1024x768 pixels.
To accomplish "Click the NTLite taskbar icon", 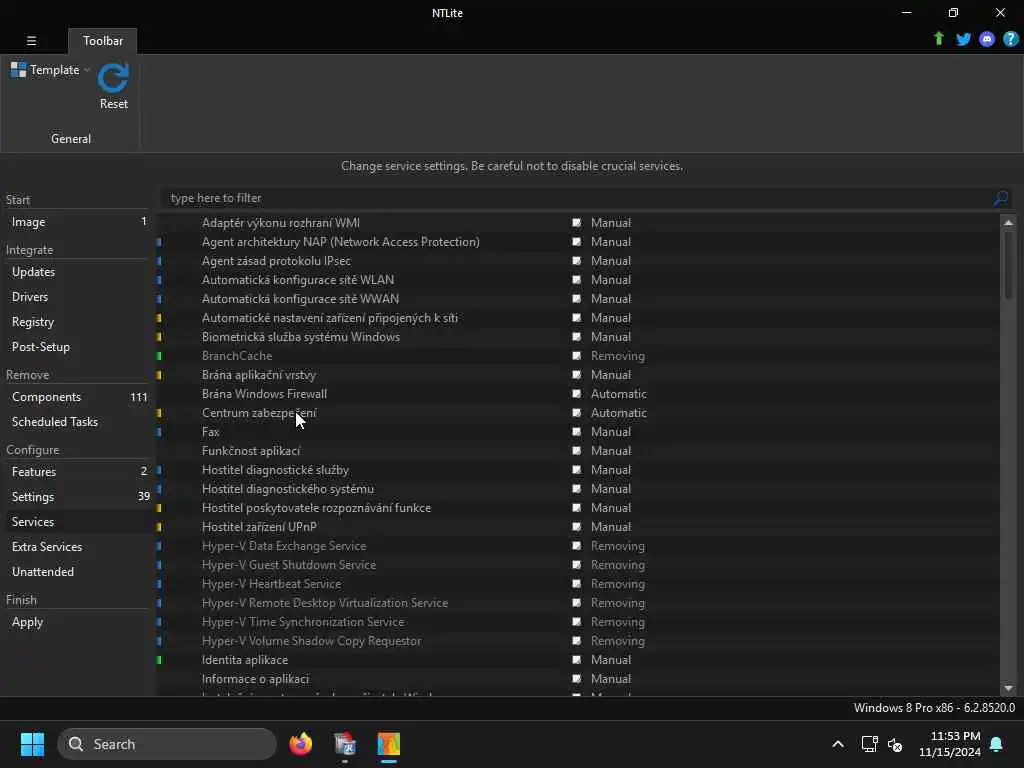I will [x=389, y=744].
